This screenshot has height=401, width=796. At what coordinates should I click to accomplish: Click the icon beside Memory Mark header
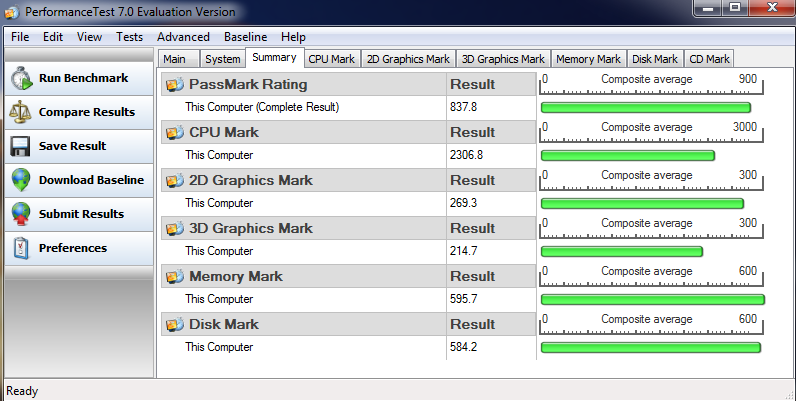175,276
